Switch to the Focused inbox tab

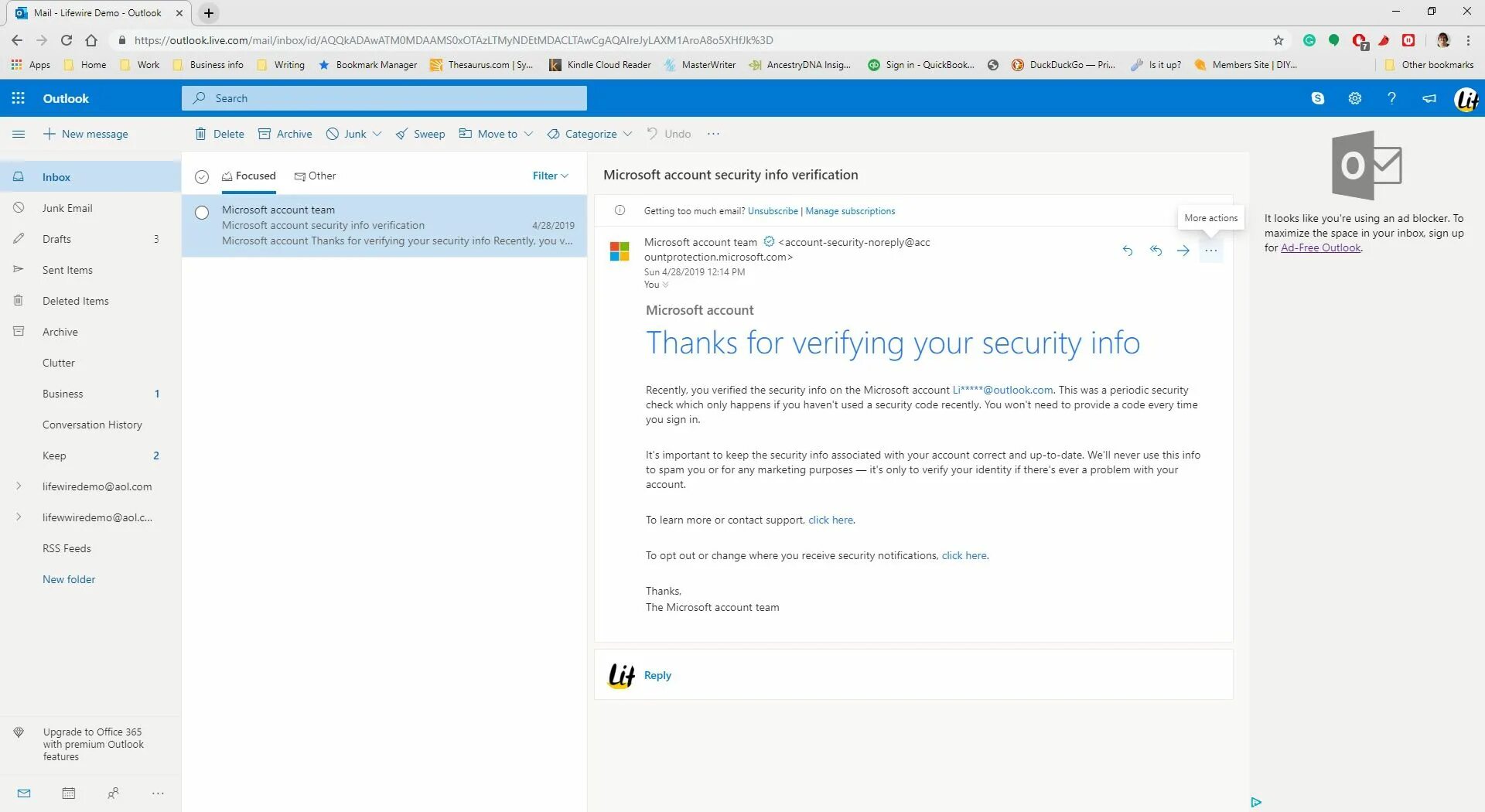point(248,176)
